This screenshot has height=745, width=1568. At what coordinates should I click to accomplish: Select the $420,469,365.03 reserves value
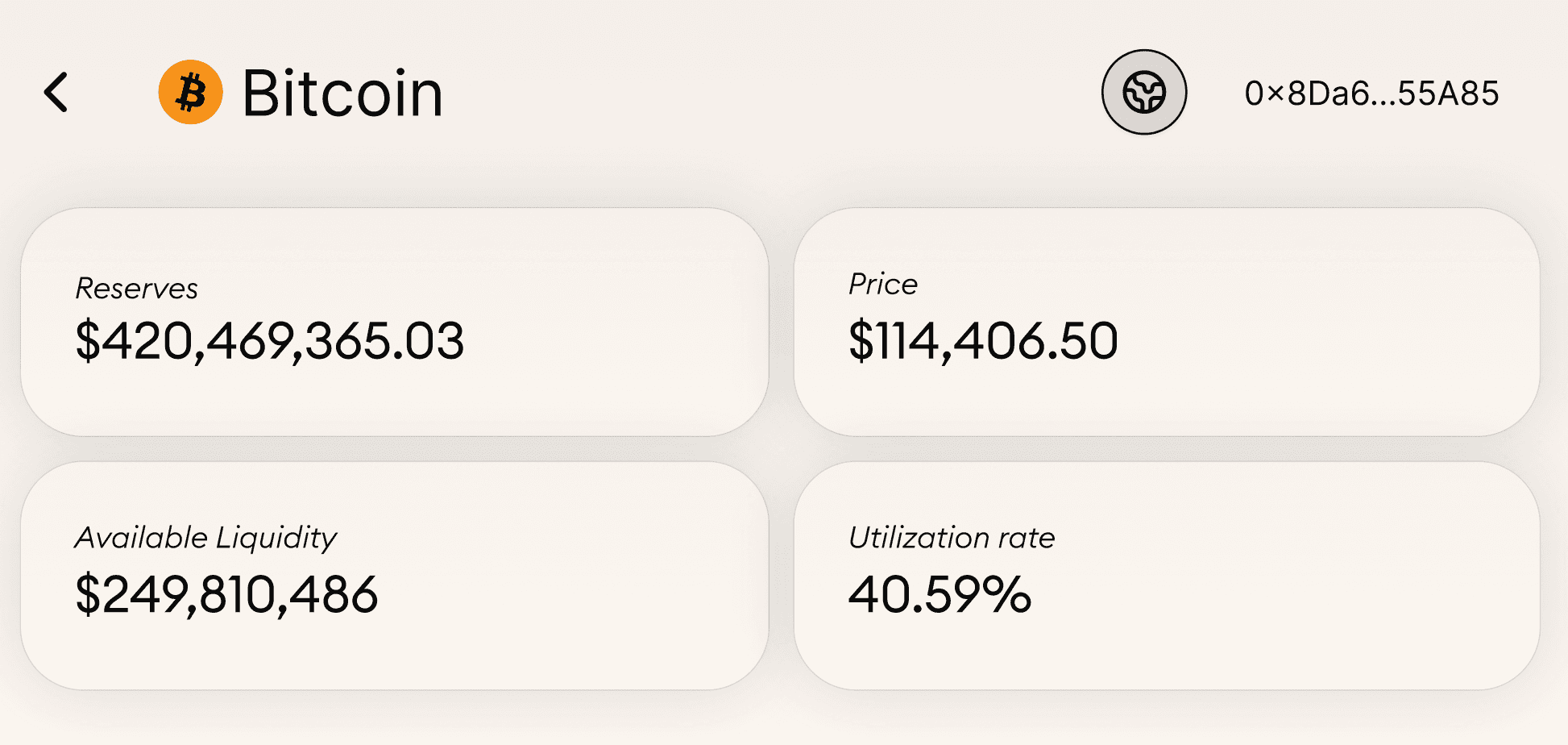tap(269, 340)
